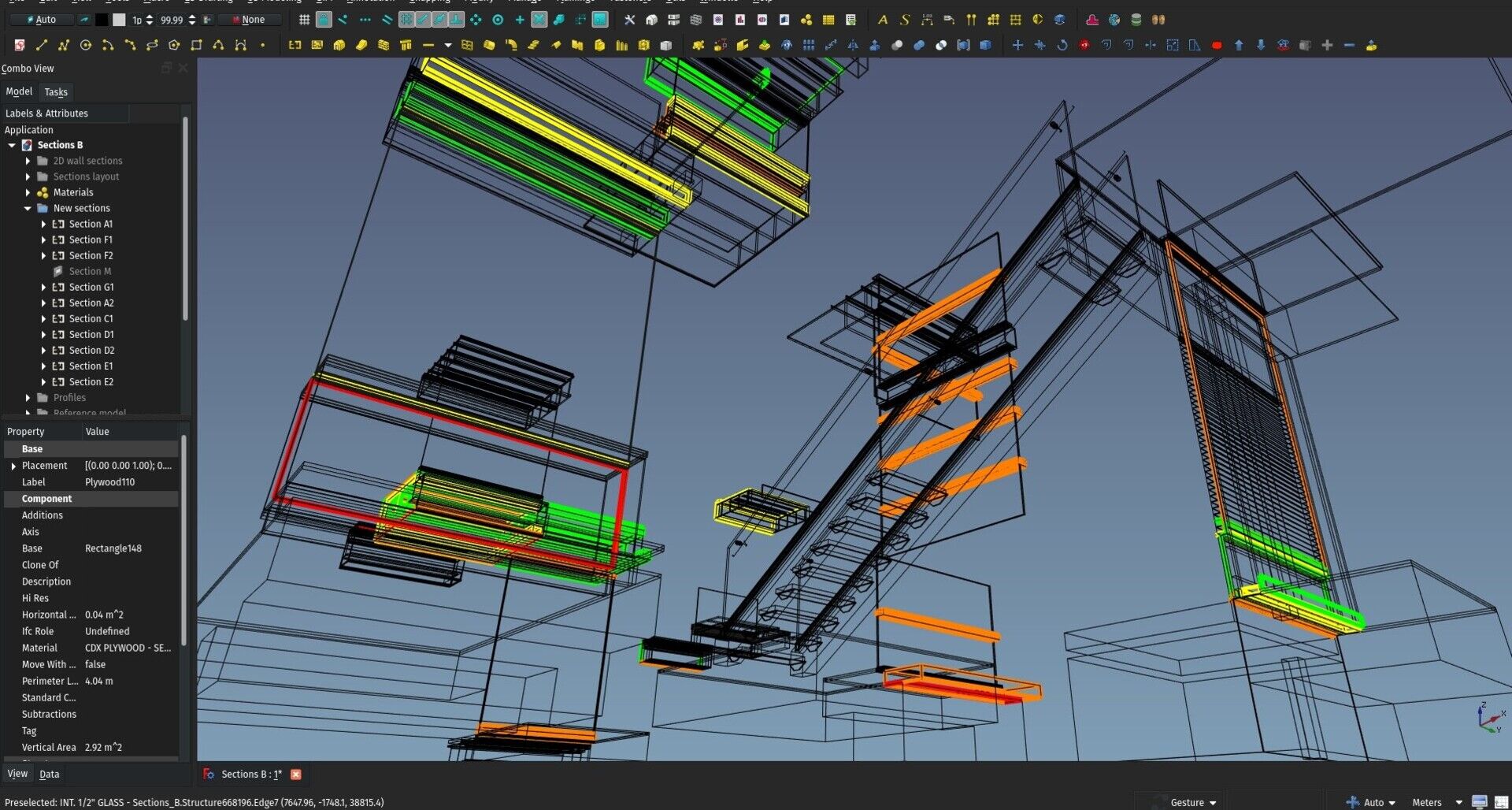Click the None autogroup button
The image size is (1512, 810).
pyautogui.click(x=249, y=20)
